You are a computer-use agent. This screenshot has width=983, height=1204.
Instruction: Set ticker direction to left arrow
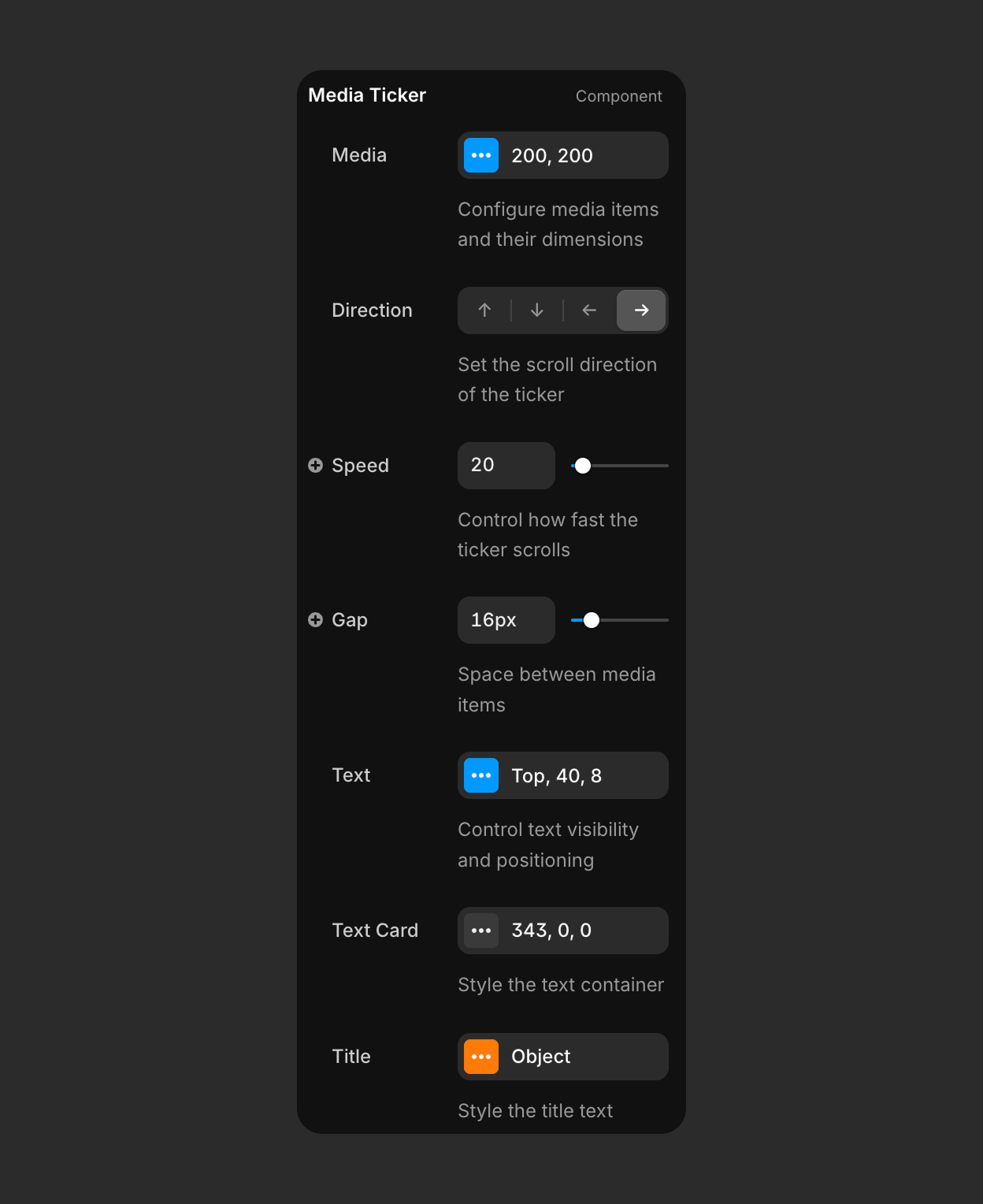(x=589, y=310)
